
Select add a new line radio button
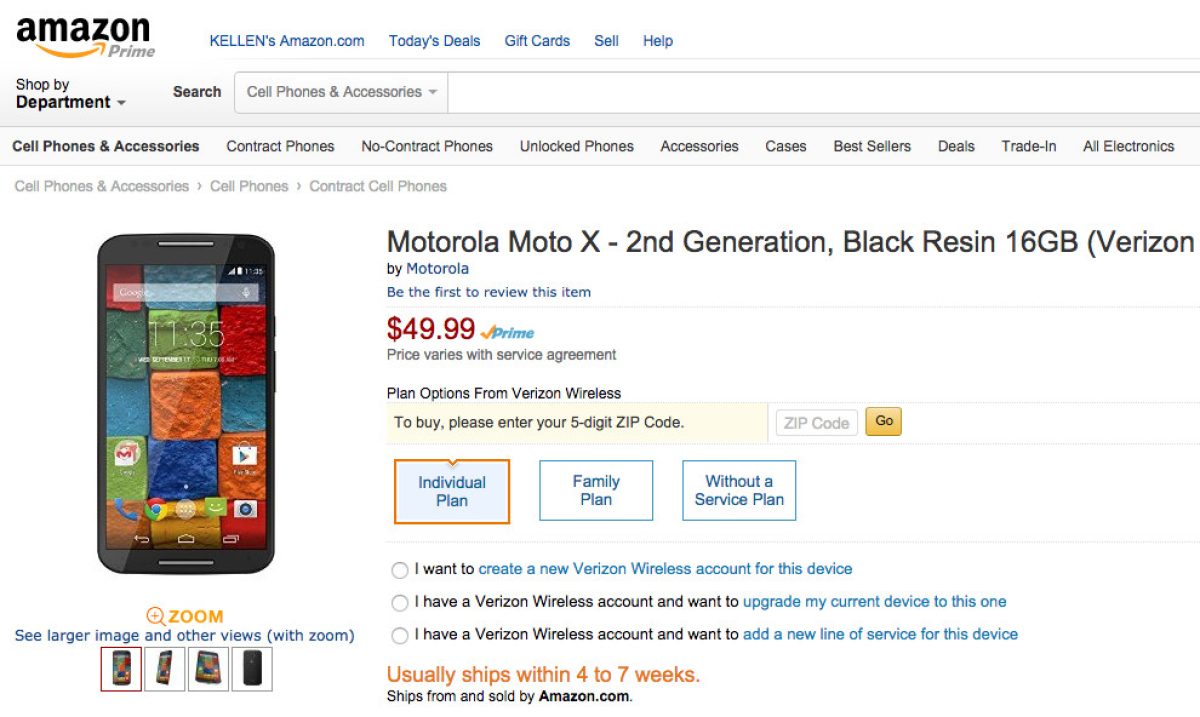(x=400, y=635)
